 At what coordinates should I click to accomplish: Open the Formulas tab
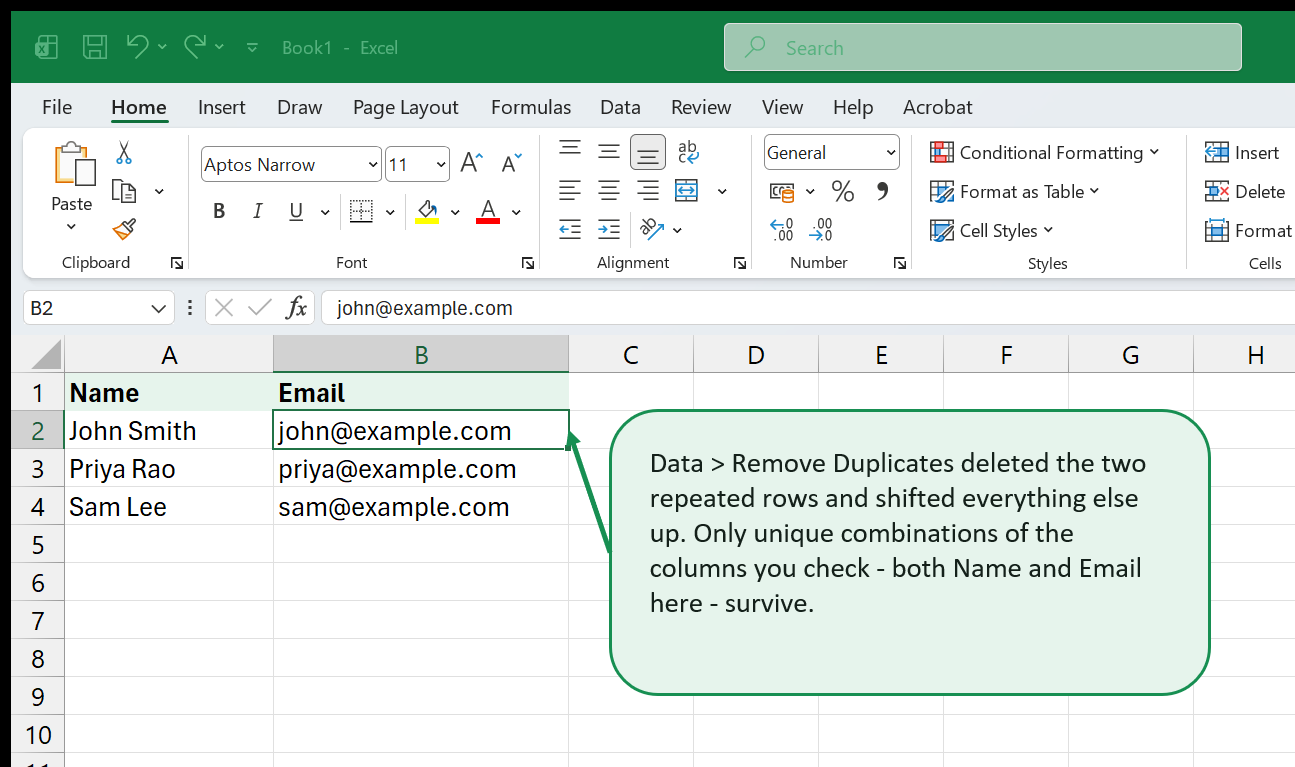[x=531, y=107]
